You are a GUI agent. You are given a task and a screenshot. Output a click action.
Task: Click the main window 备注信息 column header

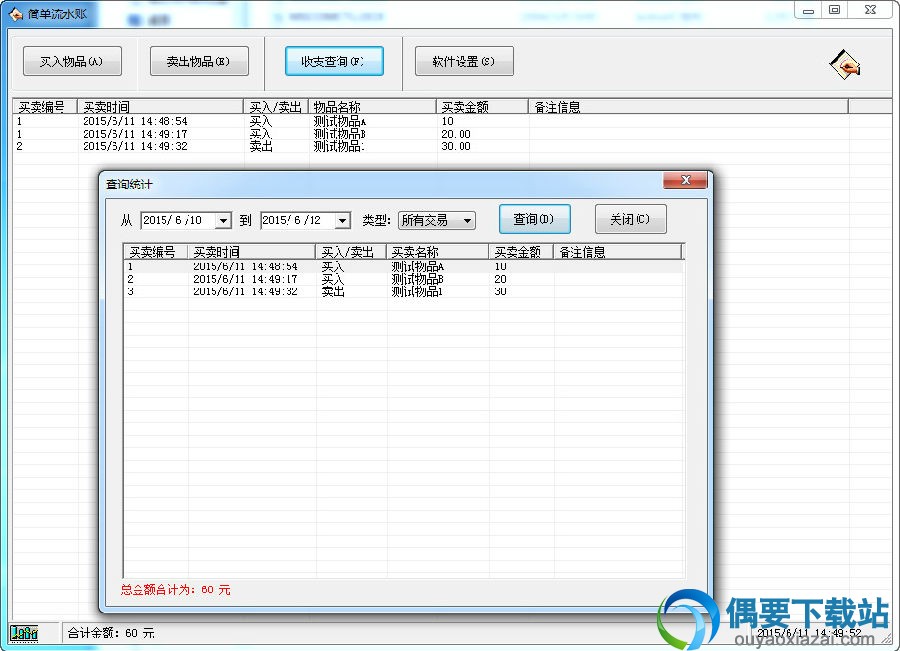pyautogui.click(x=688, y=107)
